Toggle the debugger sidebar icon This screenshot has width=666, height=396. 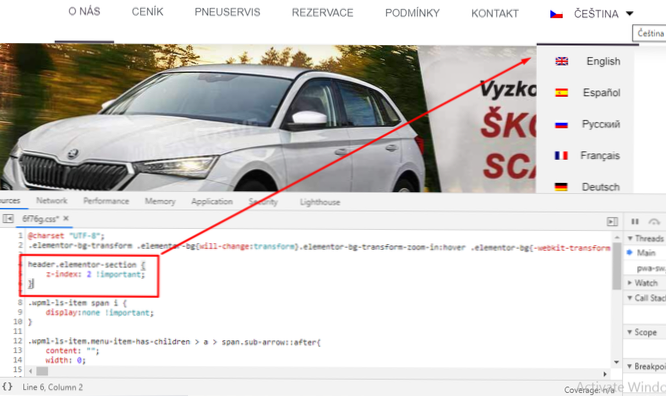click(612, 221)
